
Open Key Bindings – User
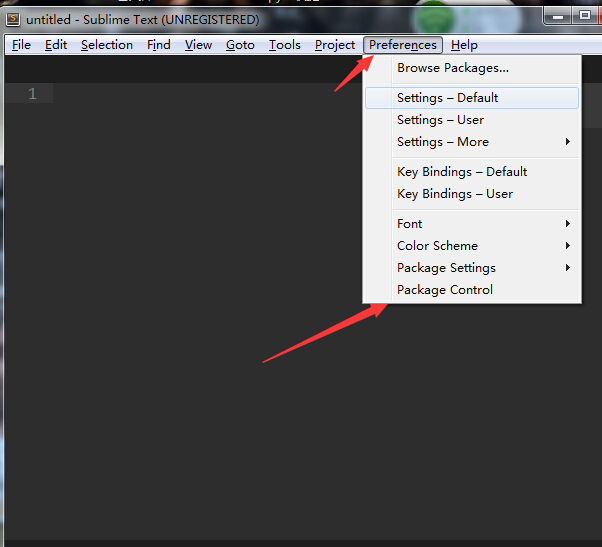(x=472, y=194)
